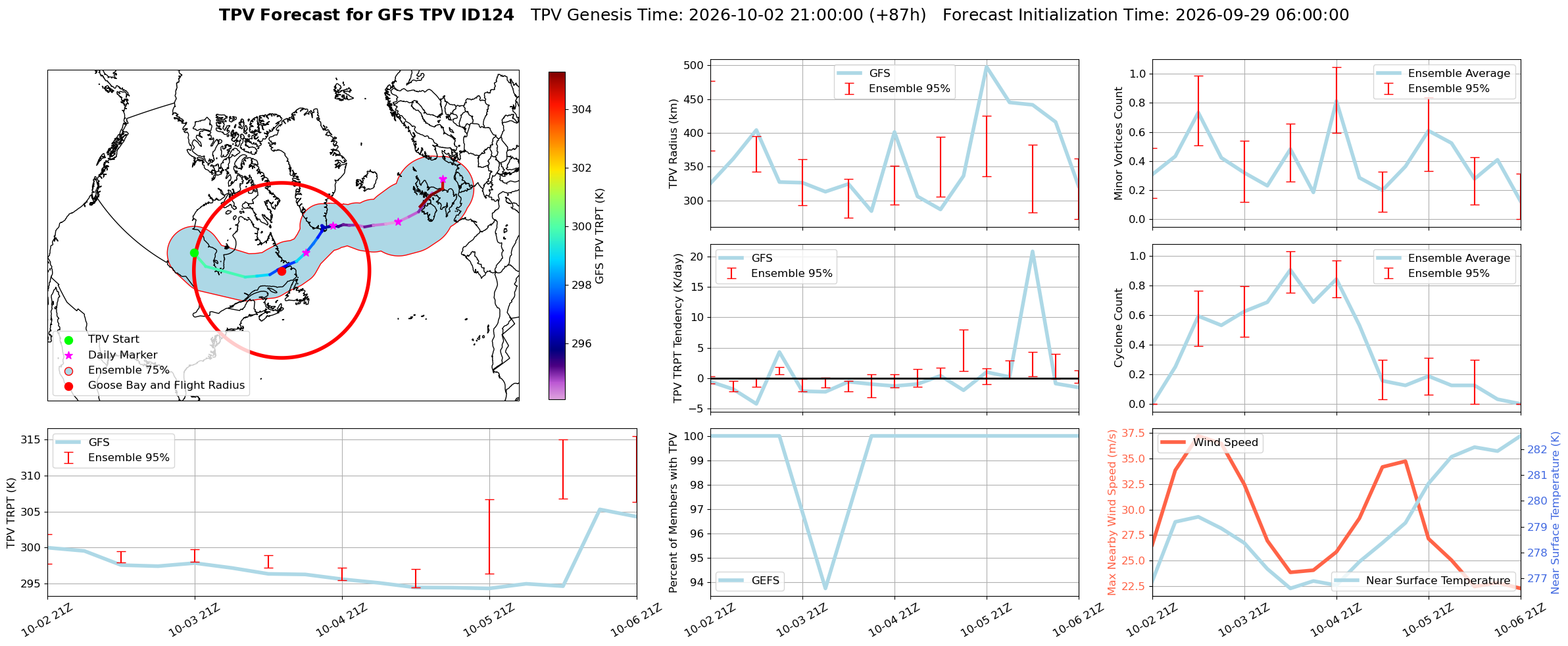Click the 'GEFS' legend label

(766, 581)
